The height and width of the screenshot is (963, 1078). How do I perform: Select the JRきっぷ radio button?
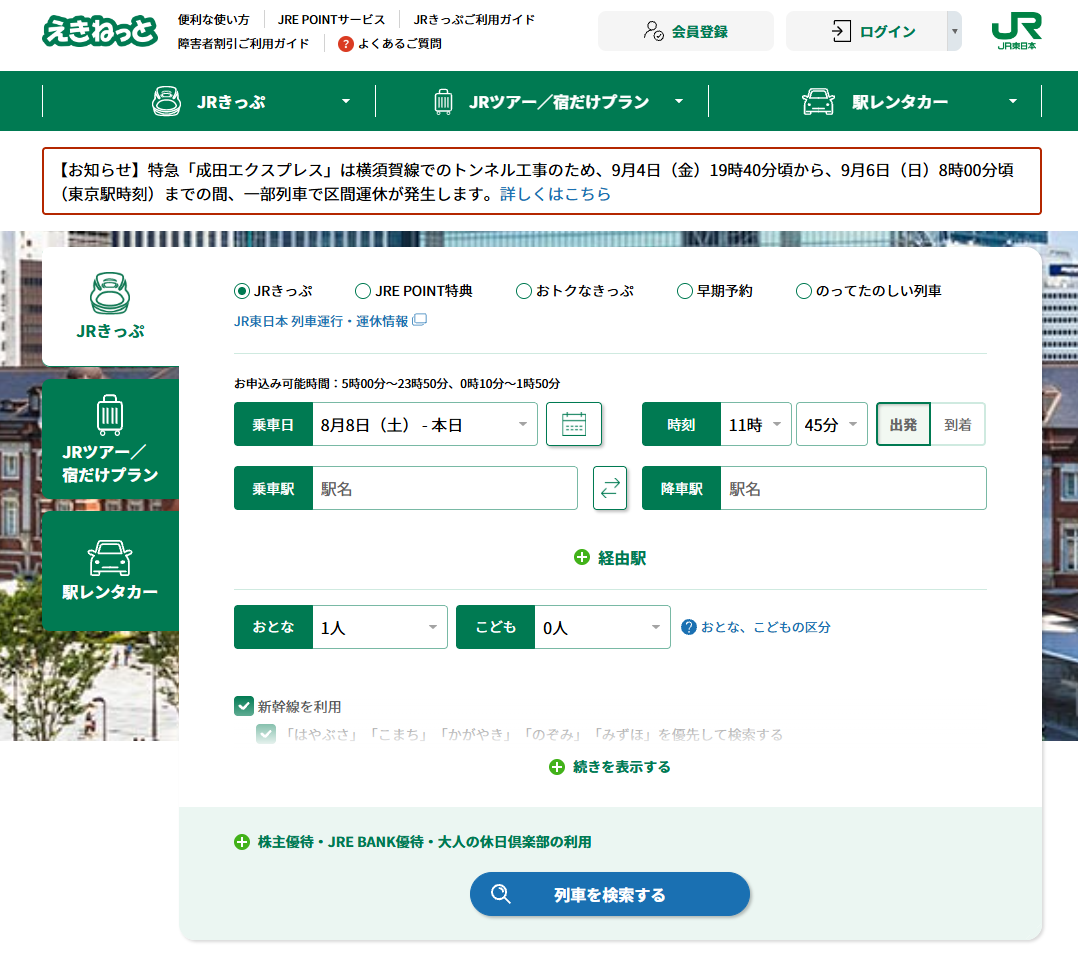(x=242, y=291)
